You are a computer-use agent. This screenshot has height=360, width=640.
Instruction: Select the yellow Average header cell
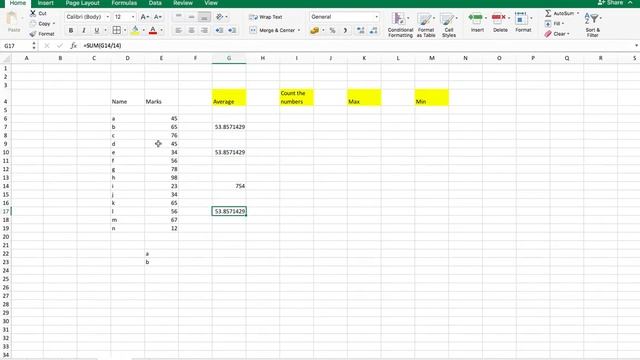229,98
